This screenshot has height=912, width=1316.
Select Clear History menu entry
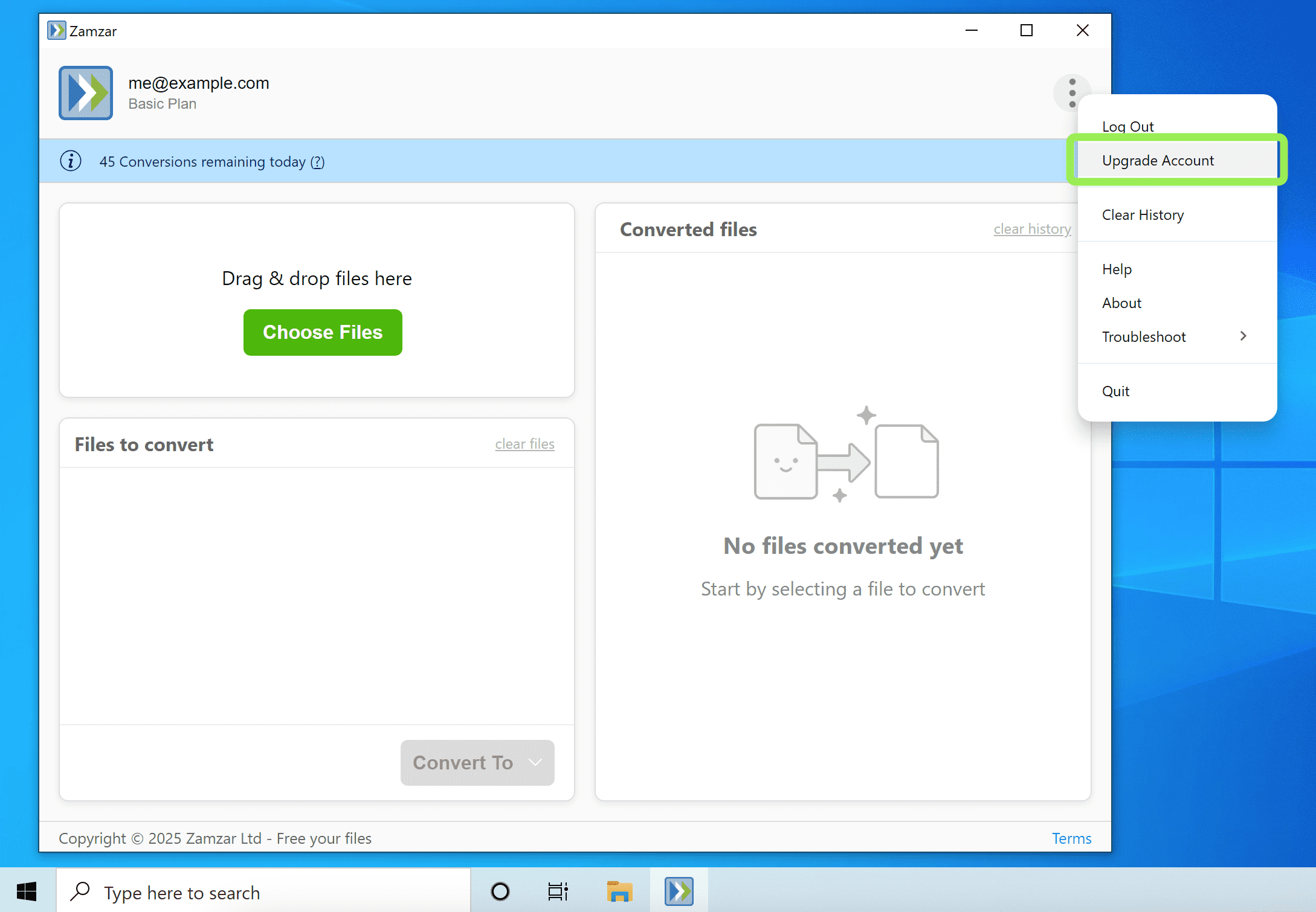[1143, 215]
